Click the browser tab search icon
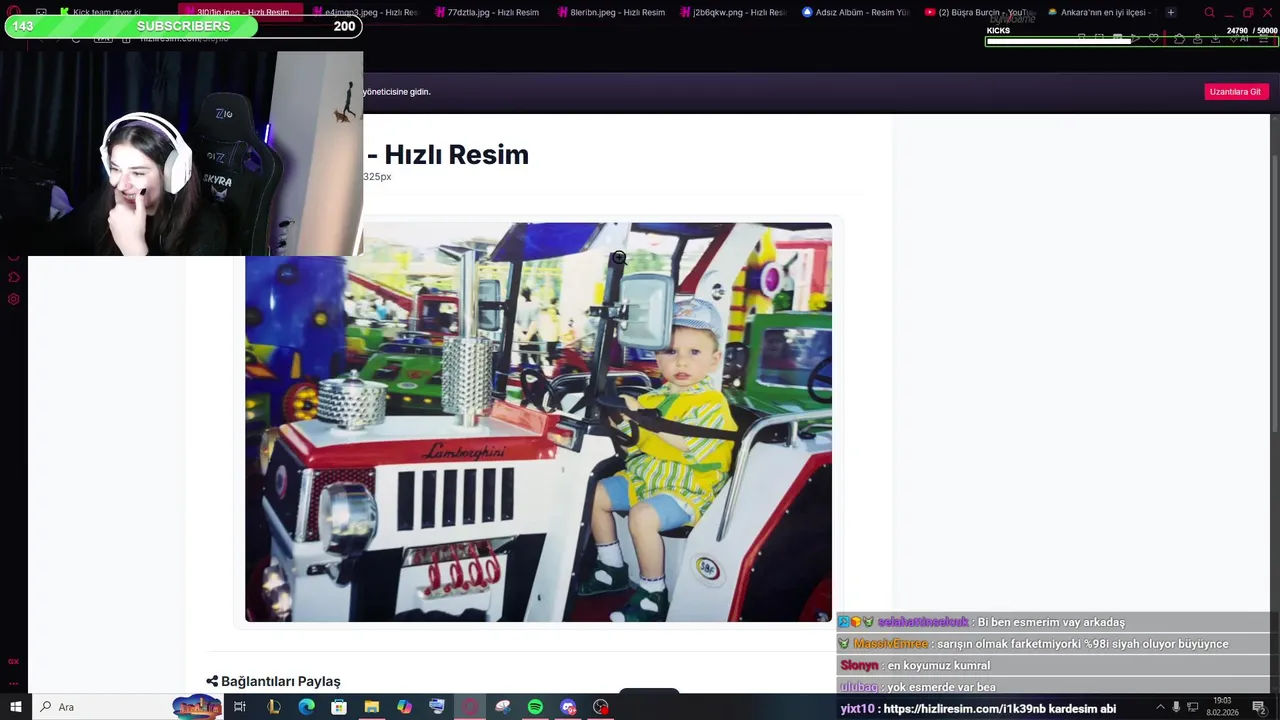The image size is (1280, 720). (x=1209, y=12)
